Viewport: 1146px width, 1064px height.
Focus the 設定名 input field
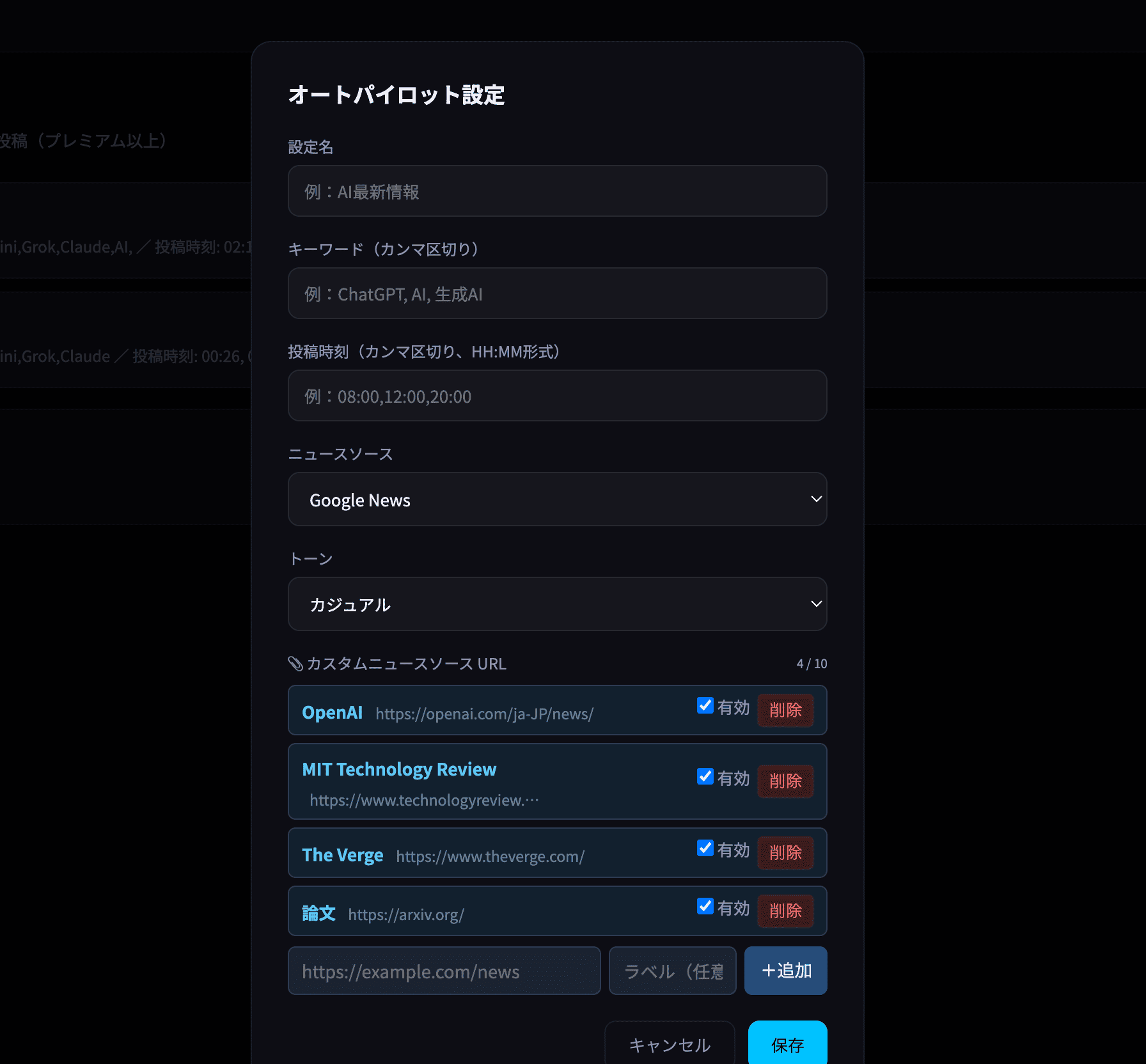coord(557,191)
